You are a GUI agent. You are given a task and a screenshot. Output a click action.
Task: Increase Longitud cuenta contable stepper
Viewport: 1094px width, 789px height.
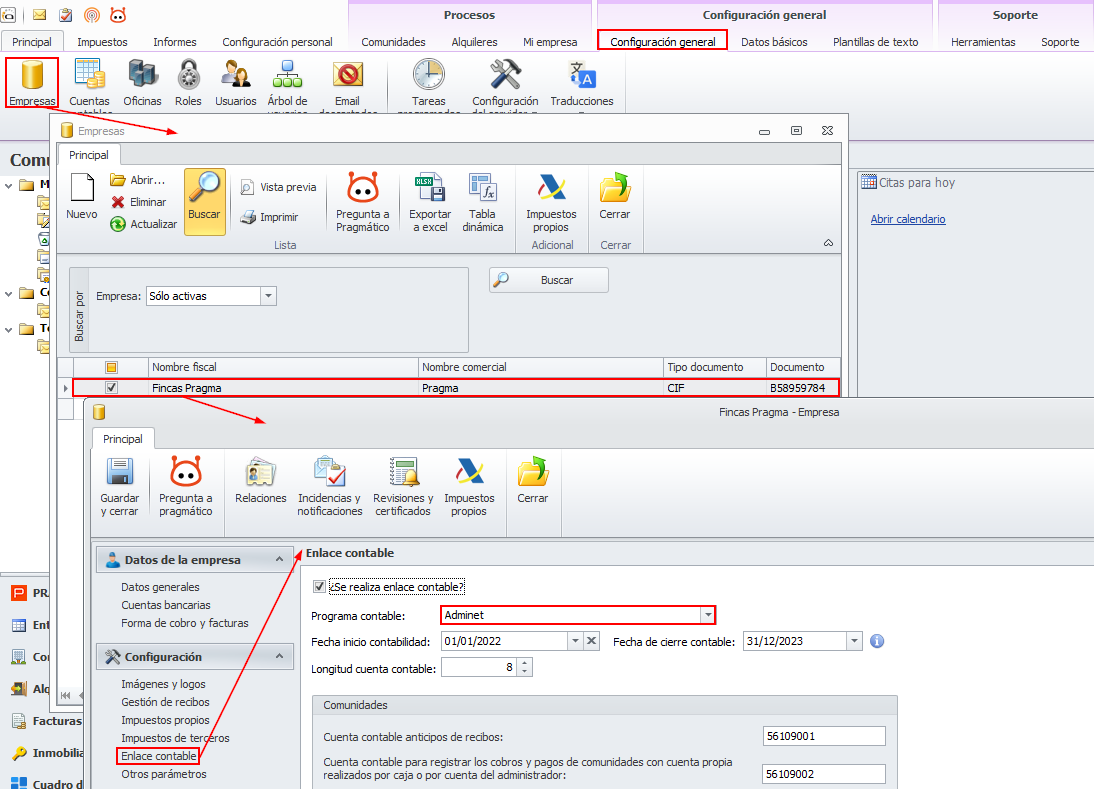pyautogui.click(x=525, y=663)
